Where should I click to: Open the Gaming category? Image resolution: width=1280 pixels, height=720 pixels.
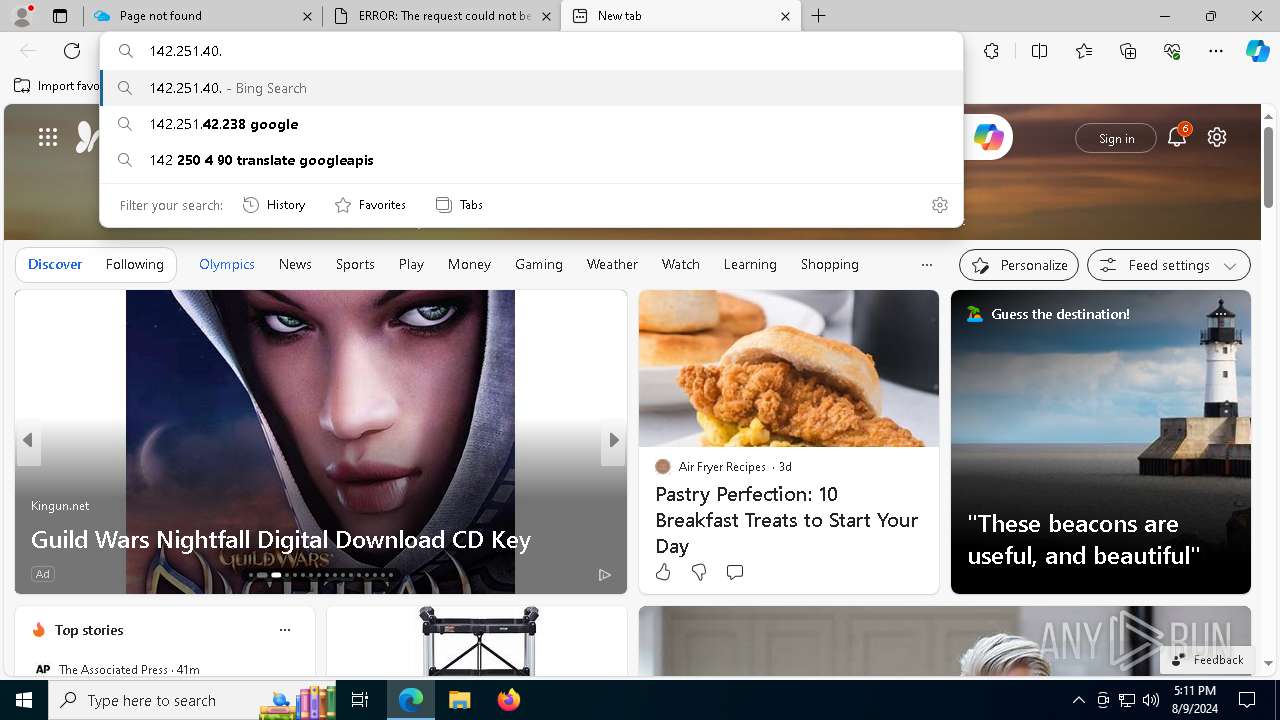coord(539,264)
